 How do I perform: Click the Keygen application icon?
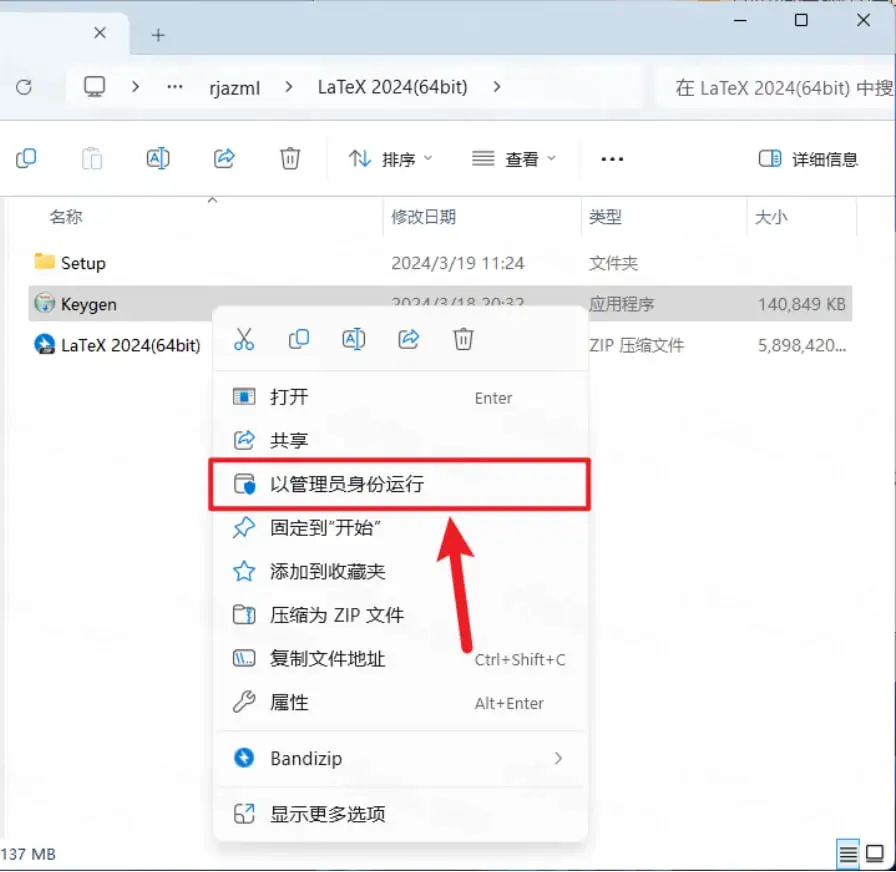coord(45,303)
